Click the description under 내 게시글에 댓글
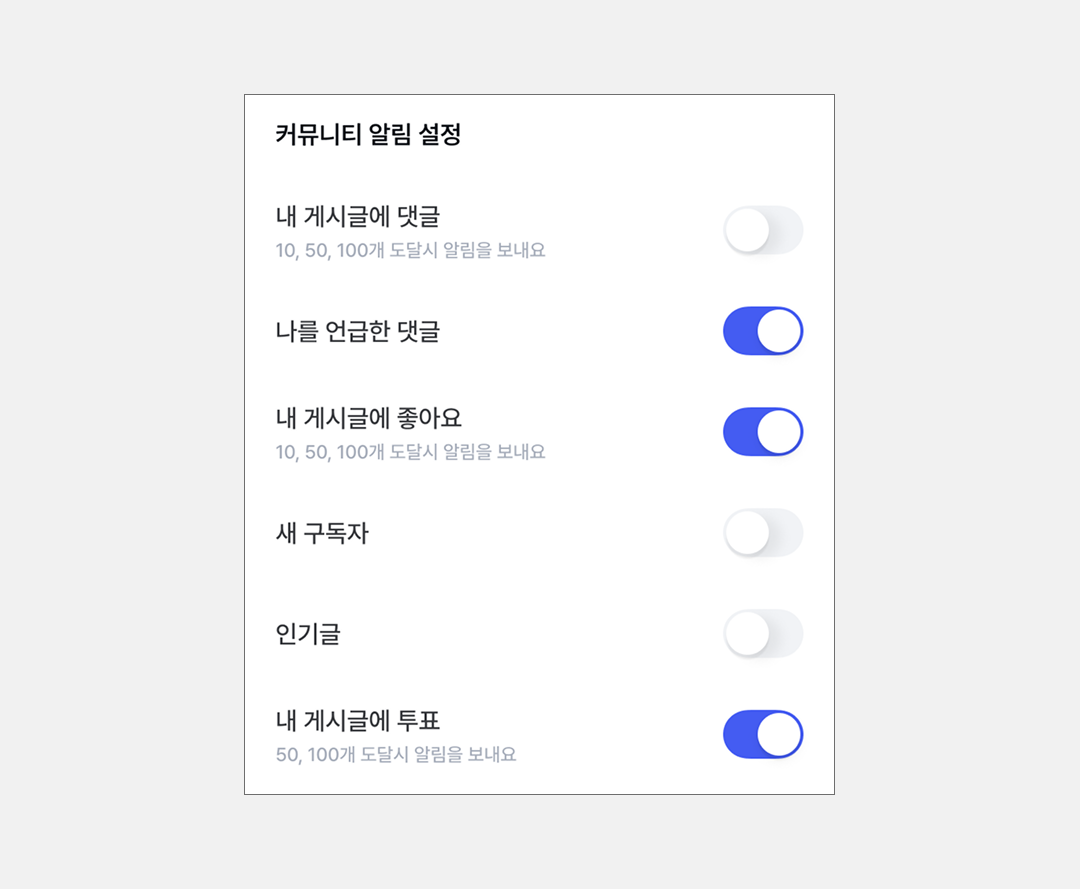 point(410,250)
